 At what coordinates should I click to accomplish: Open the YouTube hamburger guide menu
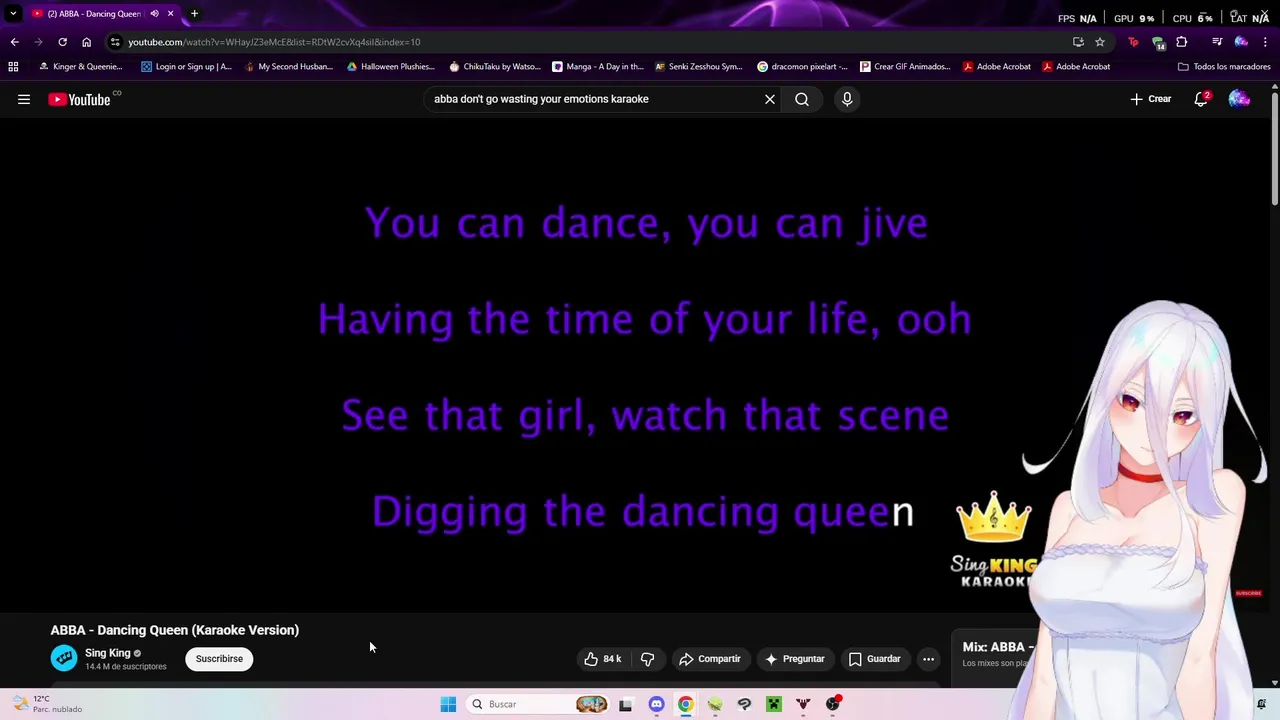[24, 99]
